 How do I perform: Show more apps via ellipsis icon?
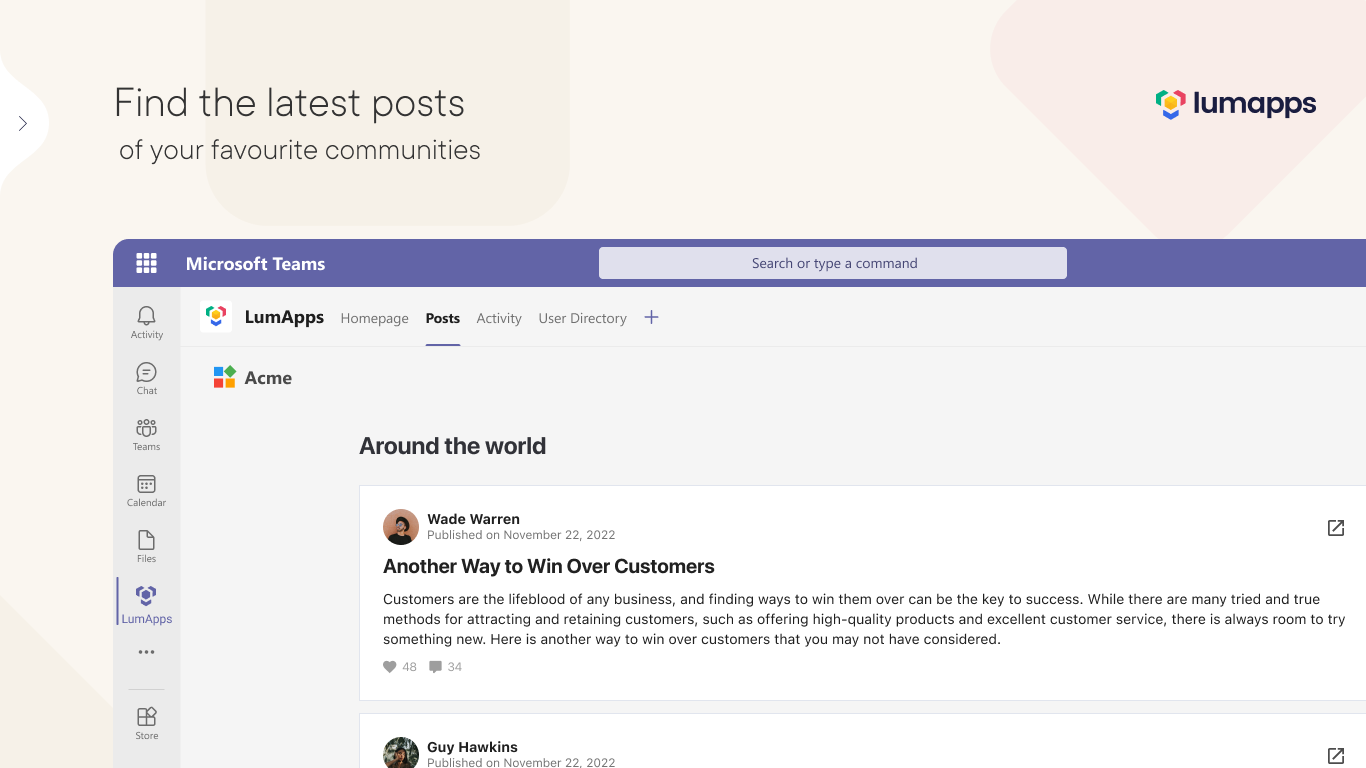[146, 652]
